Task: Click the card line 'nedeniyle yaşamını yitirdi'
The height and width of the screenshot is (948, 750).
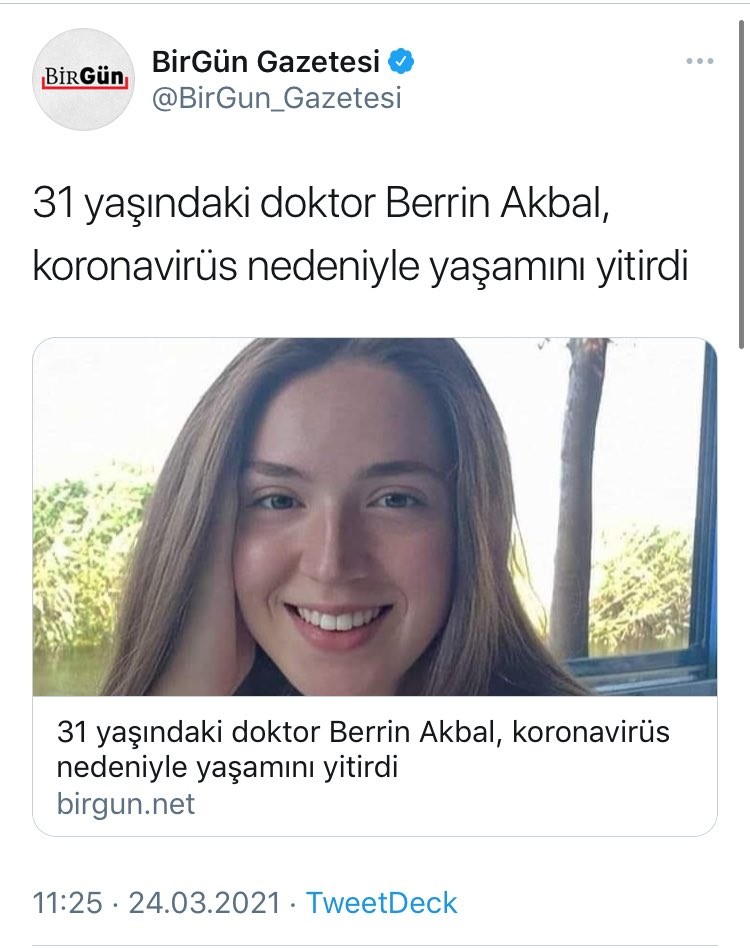Action: coord(227,768)
